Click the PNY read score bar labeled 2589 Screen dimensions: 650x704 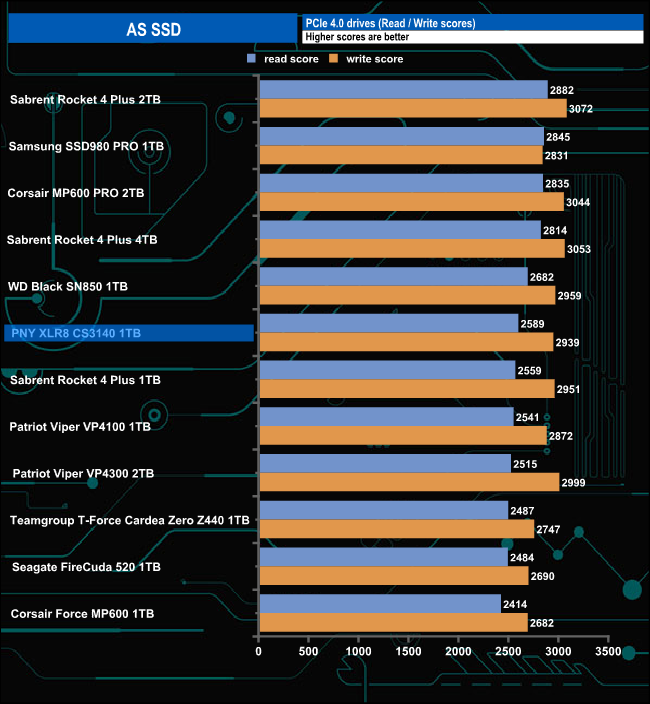click(x=389, y=323)
